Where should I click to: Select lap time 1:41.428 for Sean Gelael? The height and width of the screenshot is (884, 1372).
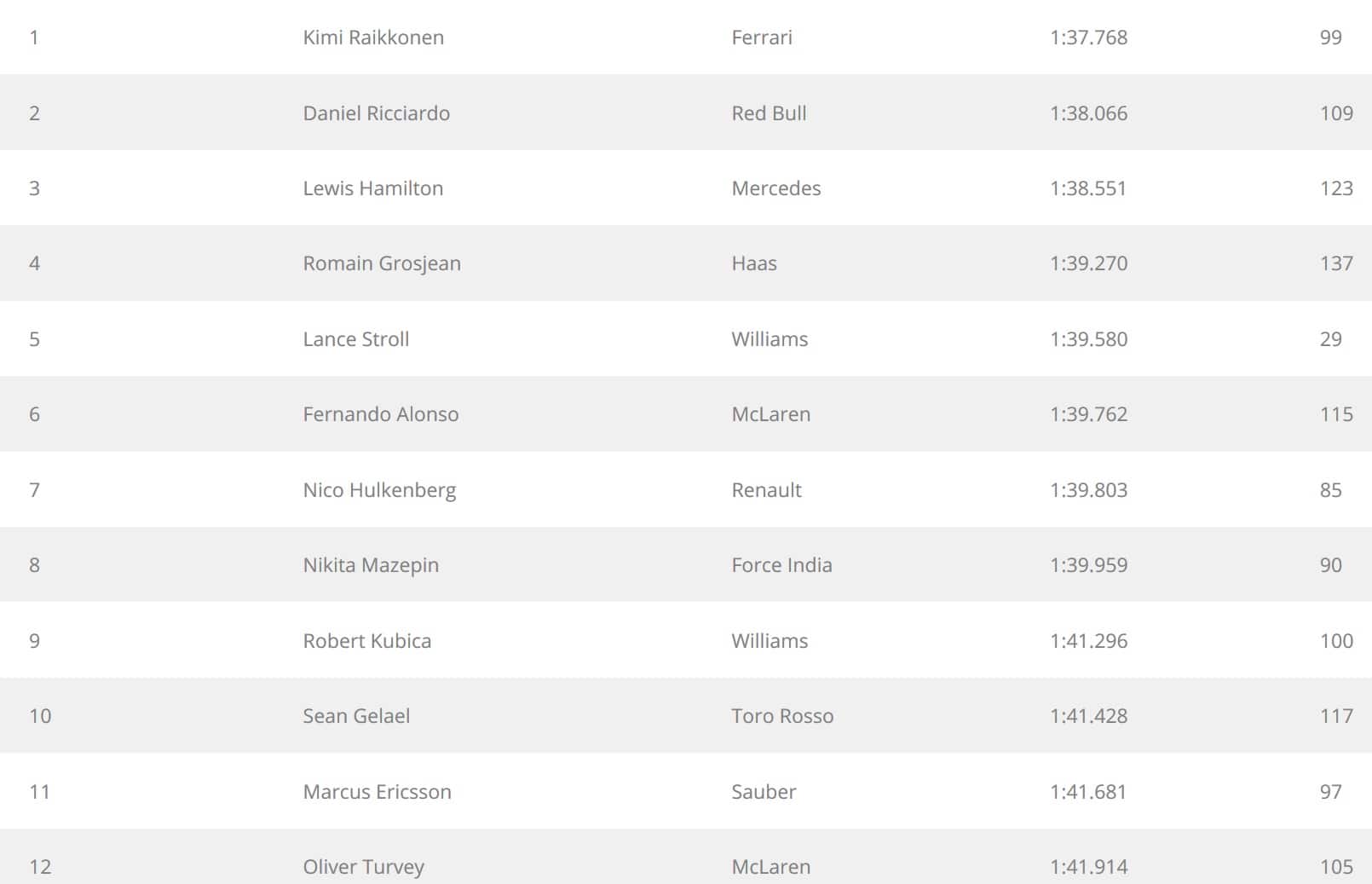(x=1088, y=716)
